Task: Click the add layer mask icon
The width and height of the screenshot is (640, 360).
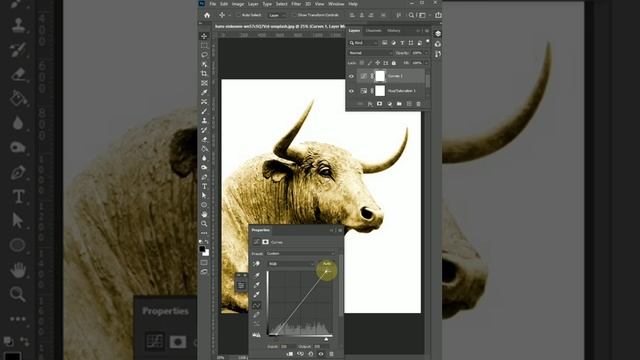Action: [x=380, y=104]
